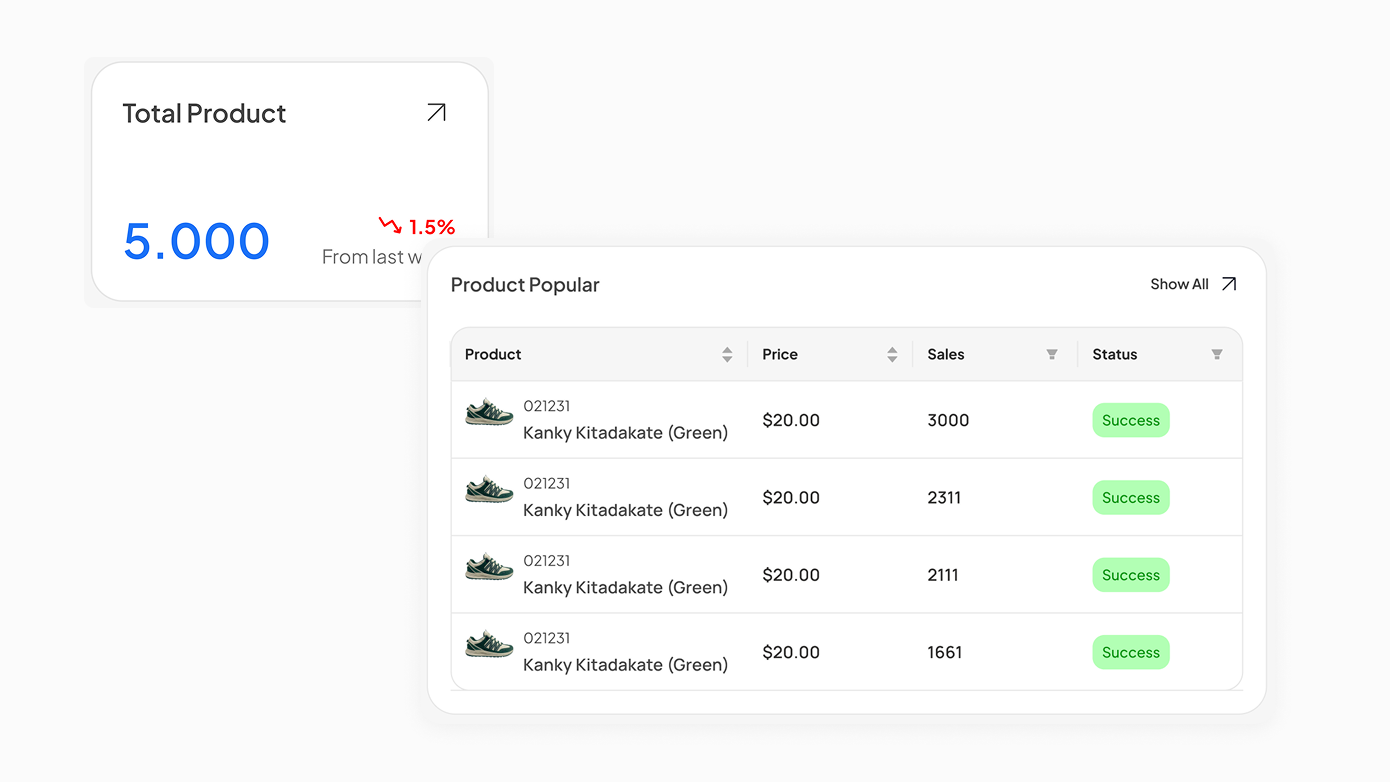Click Success badge in row with 3000 sales

coord(1130,421)
